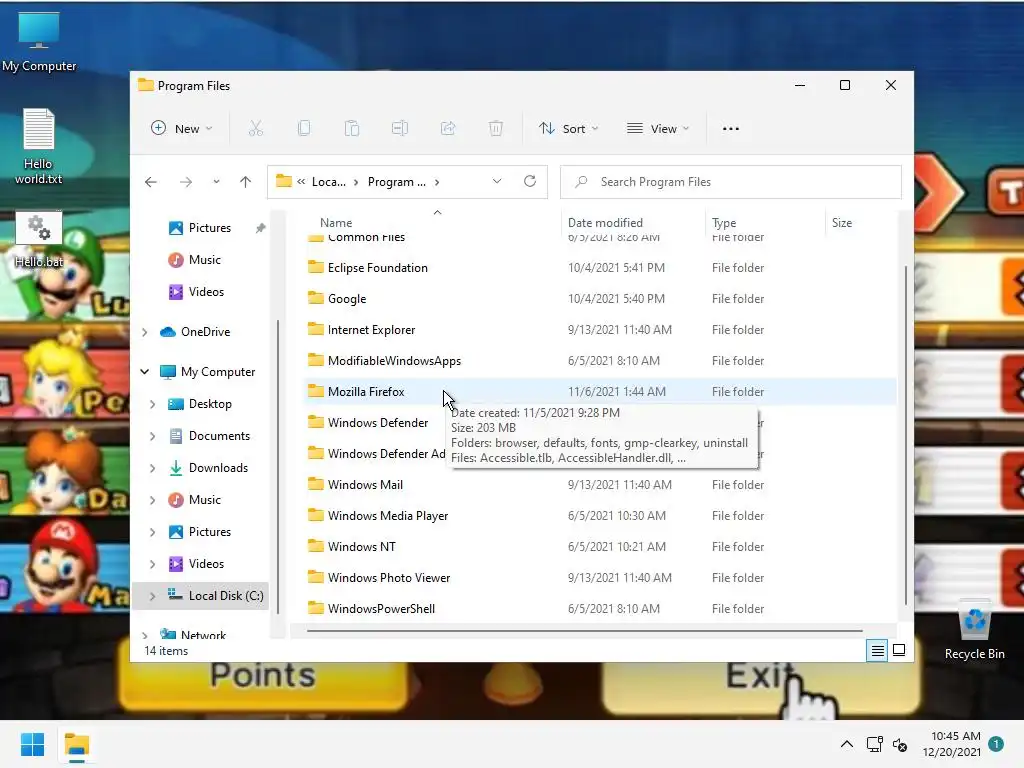
Task: Go forward with the right arrow
Action: tap(186, 182)
